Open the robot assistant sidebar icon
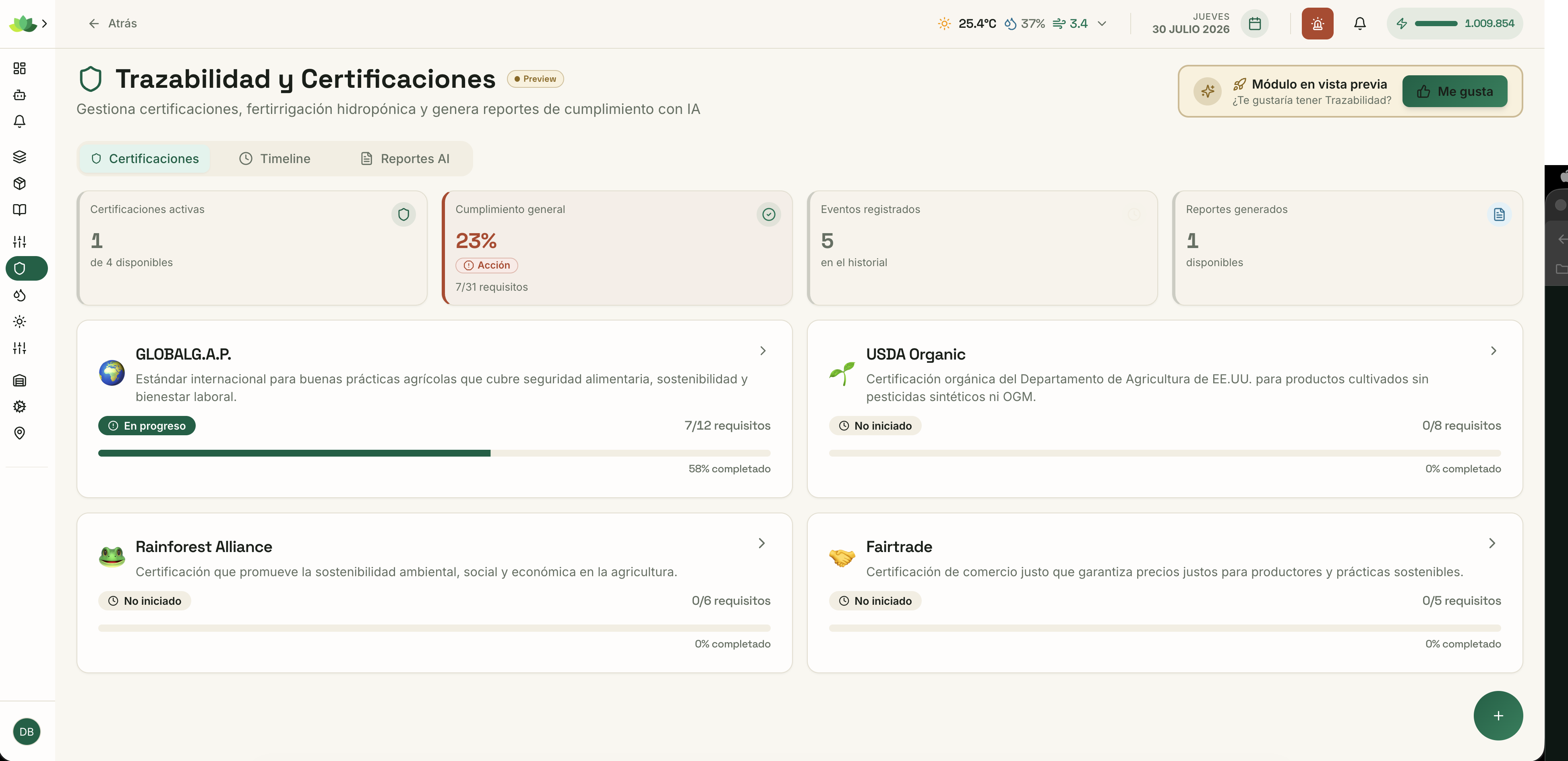This screenshot has width=1568, height=761. point(19,95)
